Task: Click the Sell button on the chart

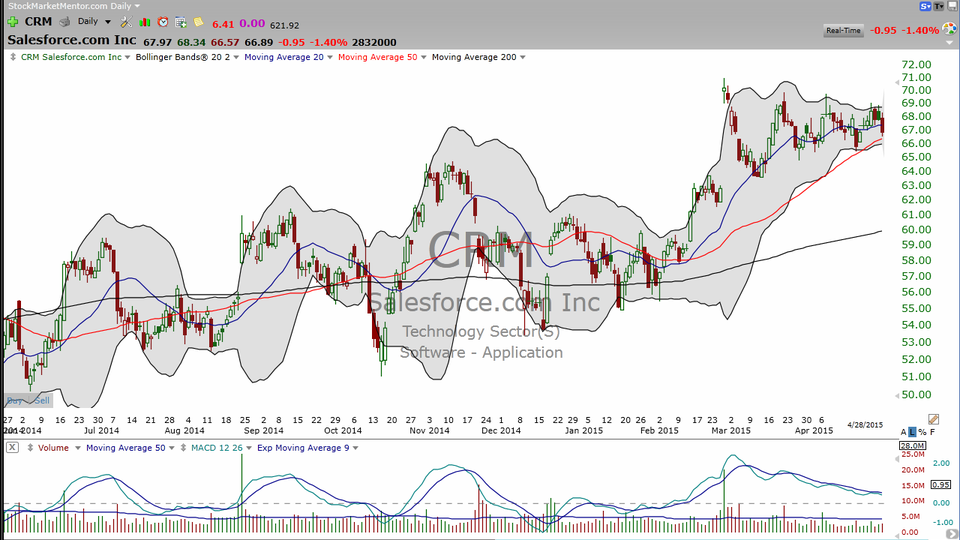Action: [42, 400]
